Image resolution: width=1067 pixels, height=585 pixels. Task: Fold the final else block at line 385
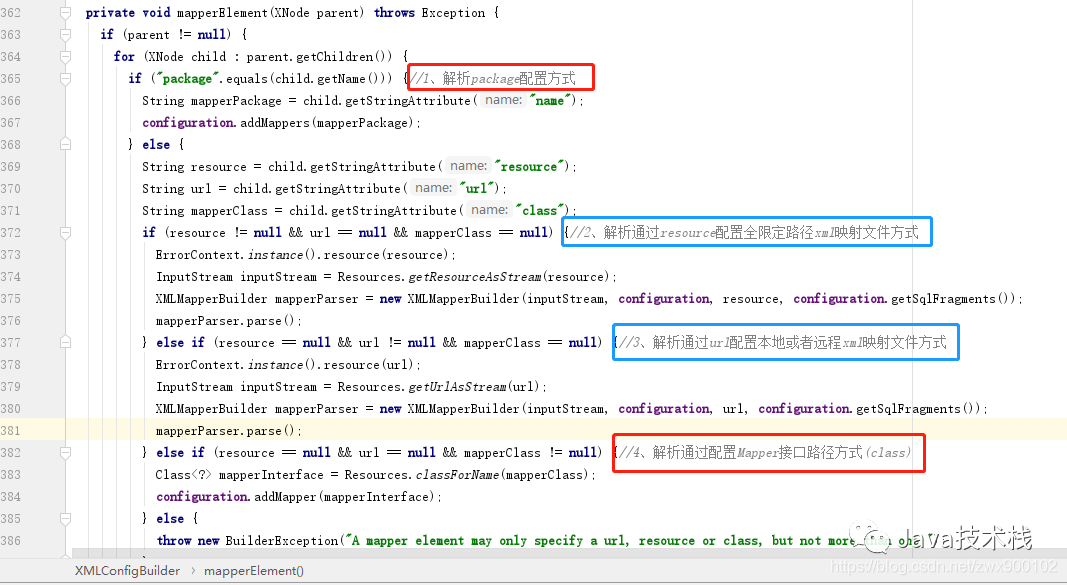point(65,518)
